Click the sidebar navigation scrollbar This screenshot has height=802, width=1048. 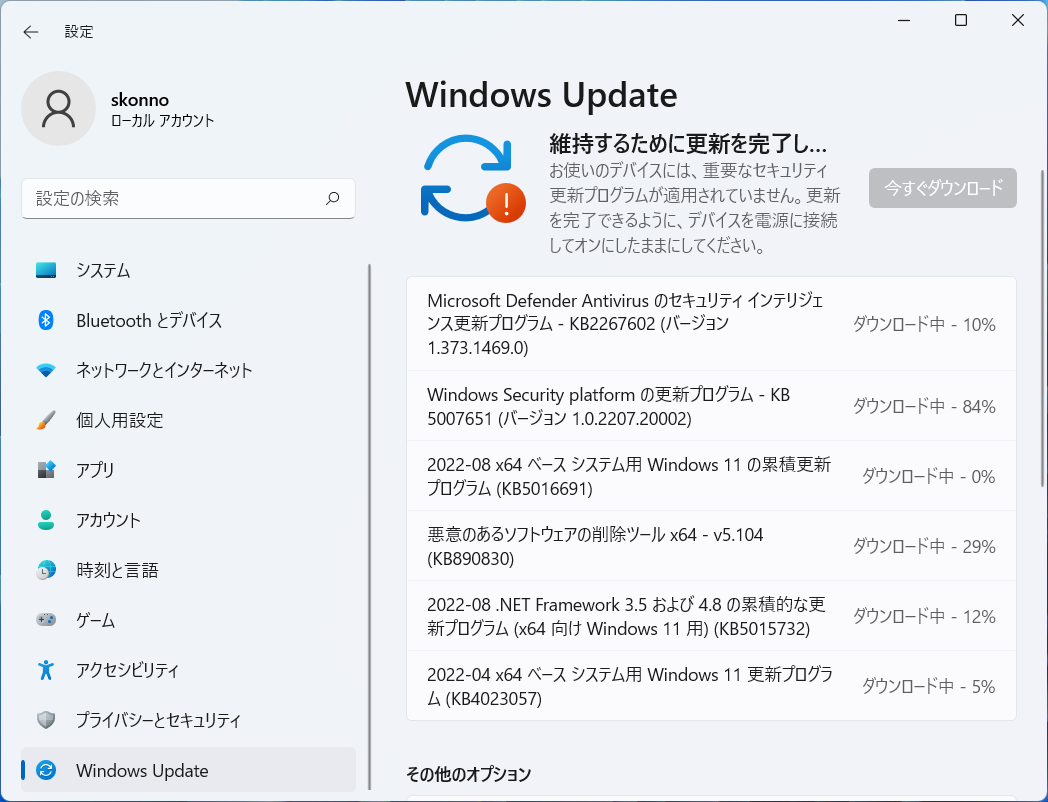tap(369, 527)
